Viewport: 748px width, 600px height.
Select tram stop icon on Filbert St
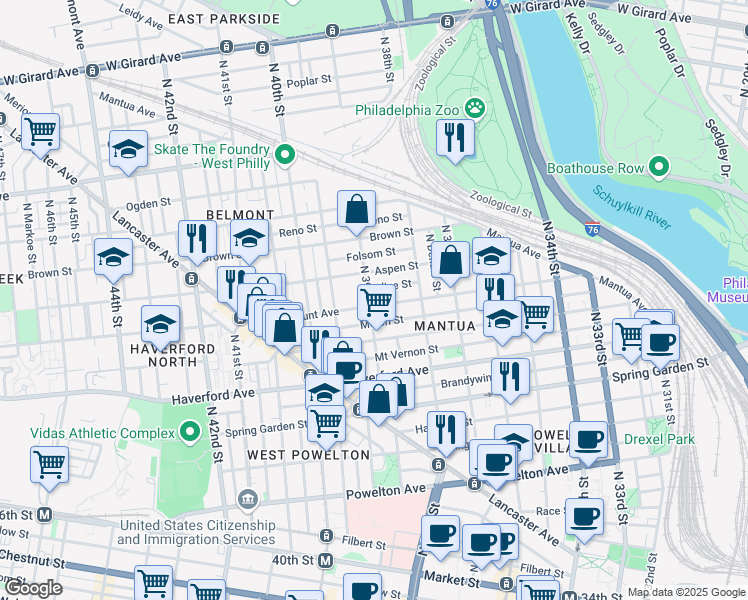pyautogui.click(x=326, y=536)
